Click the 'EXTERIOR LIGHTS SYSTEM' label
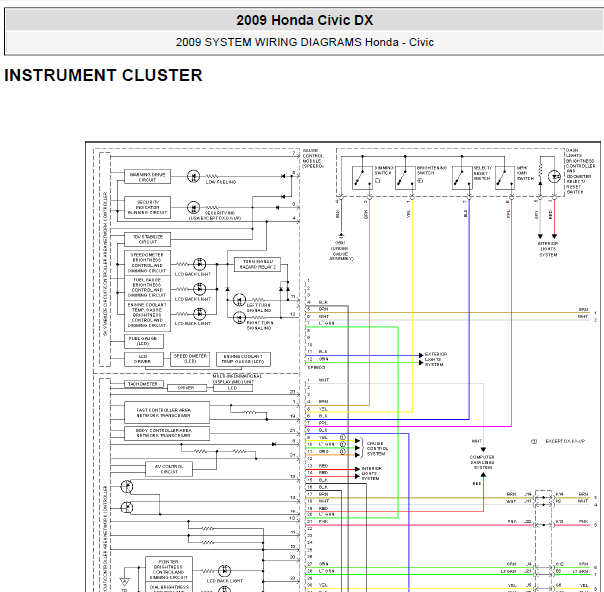The height and width of the screenshot is (592, 604). 436,359
